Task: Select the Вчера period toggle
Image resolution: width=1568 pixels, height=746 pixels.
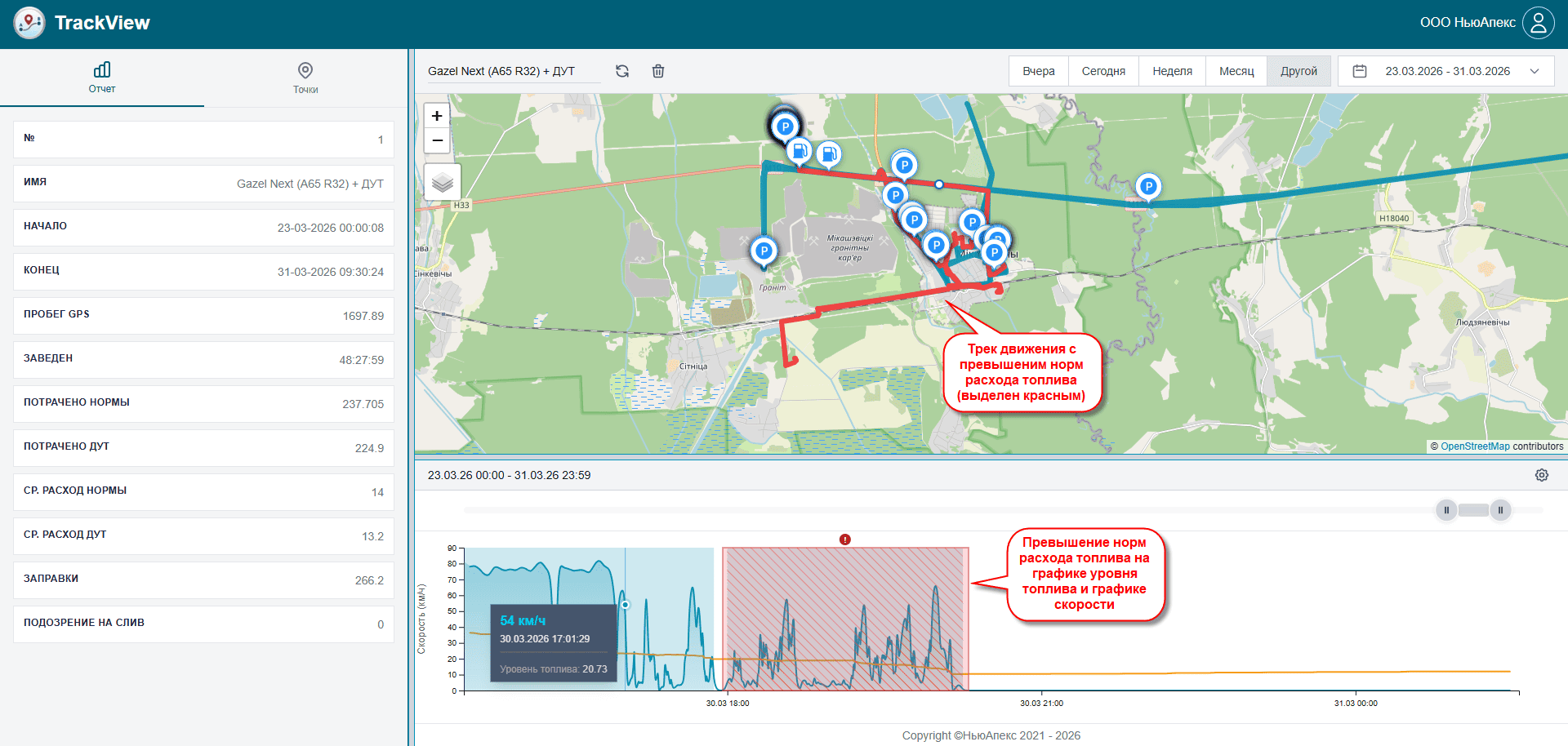Action: (x=1038, y=71)
